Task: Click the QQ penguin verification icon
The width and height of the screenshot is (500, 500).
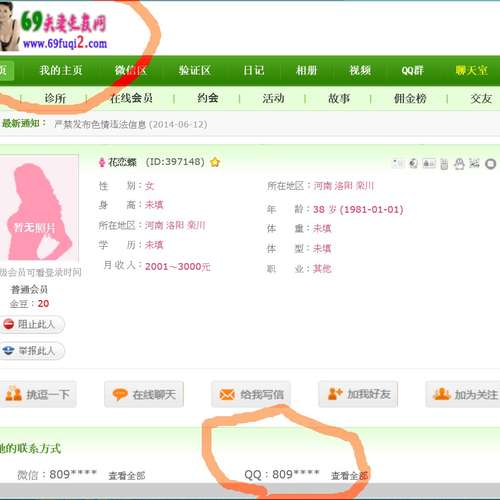Action: point(459,164)
